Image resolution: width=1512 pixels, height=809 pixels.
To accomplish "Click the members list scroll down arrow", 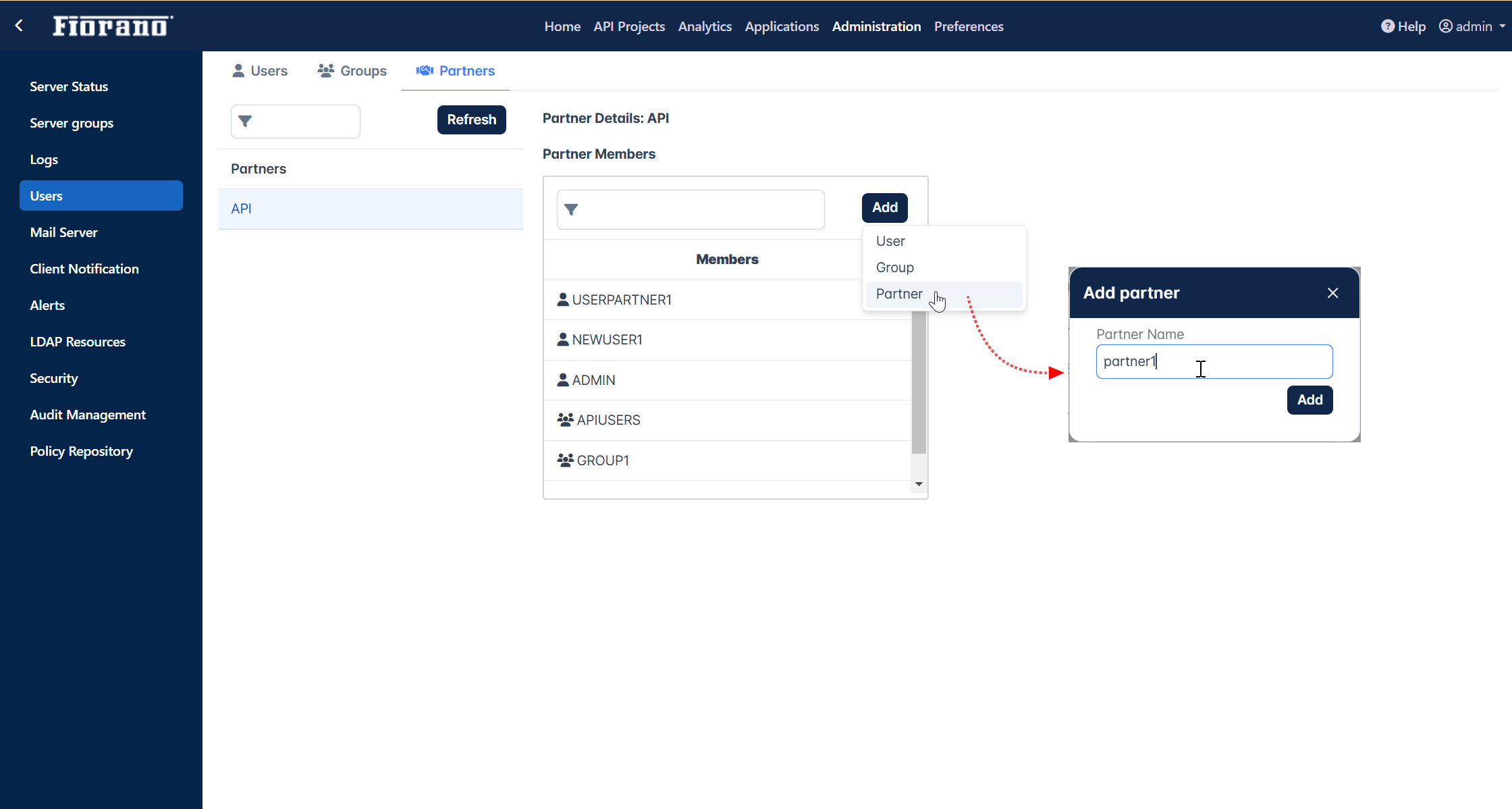I will coord(919,484).
